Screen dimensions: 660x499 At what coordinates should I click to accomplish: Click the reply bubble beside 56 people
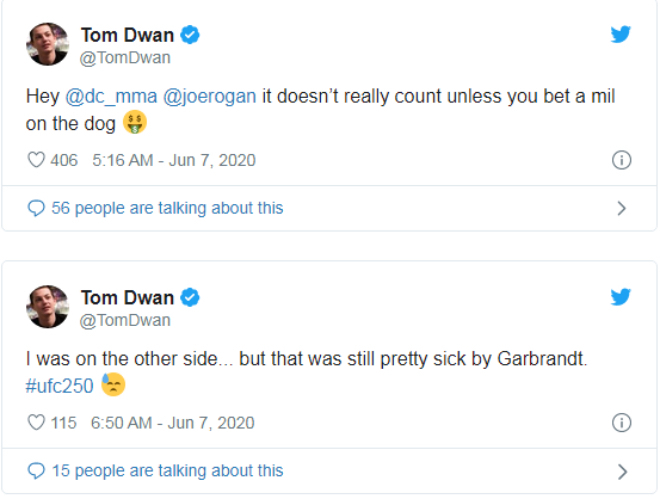(36, 208)
